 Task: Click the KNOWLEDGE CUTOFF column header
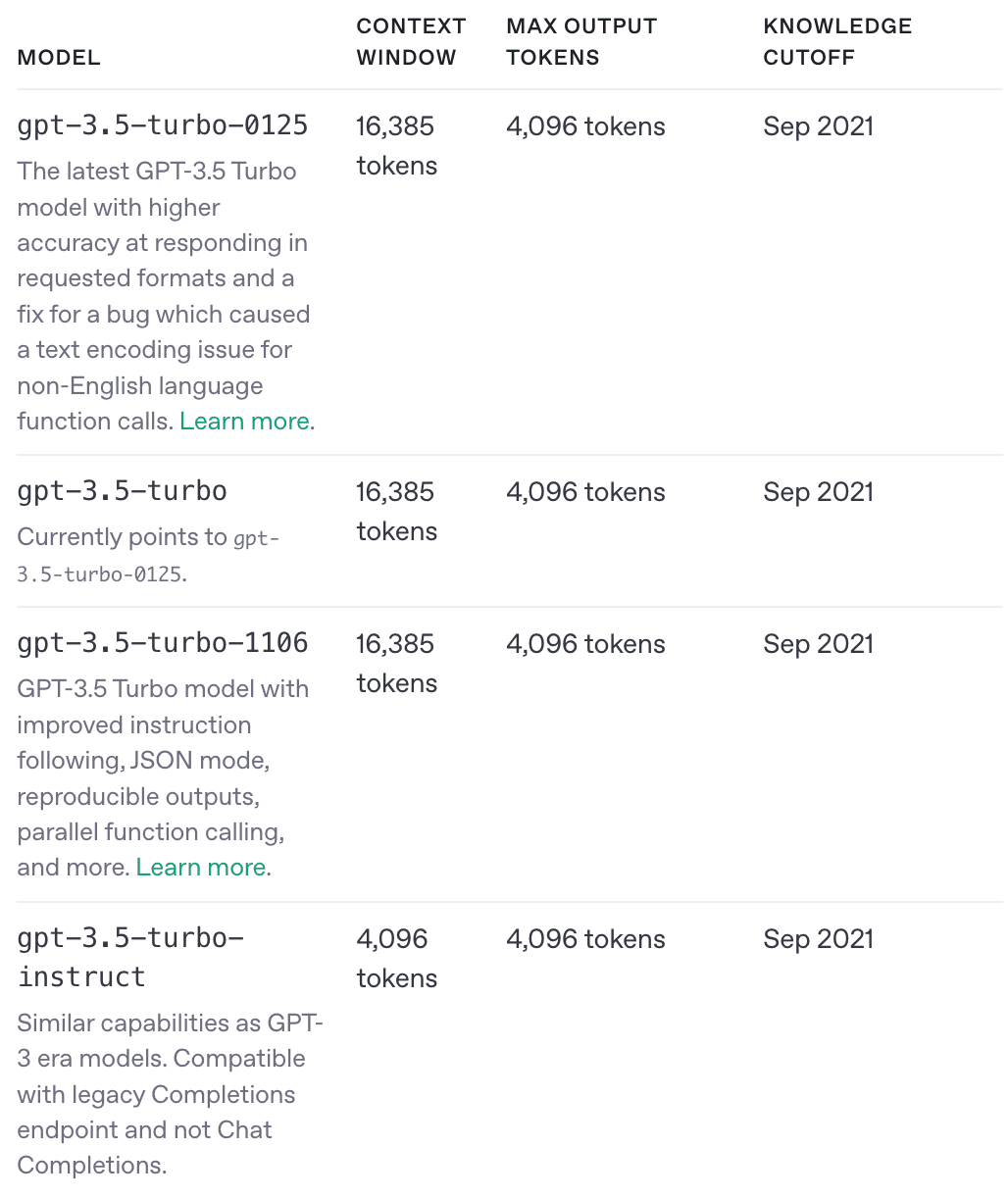[837, 42]
